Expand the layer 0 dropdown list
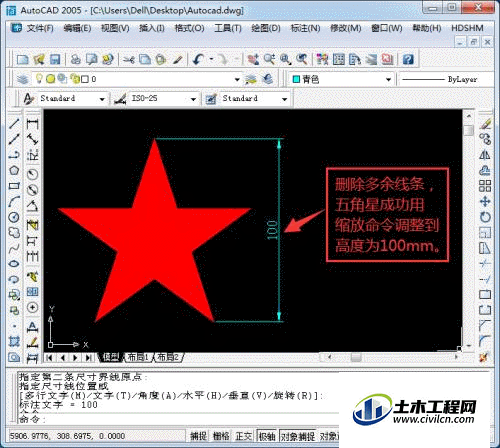 [237, 79]
